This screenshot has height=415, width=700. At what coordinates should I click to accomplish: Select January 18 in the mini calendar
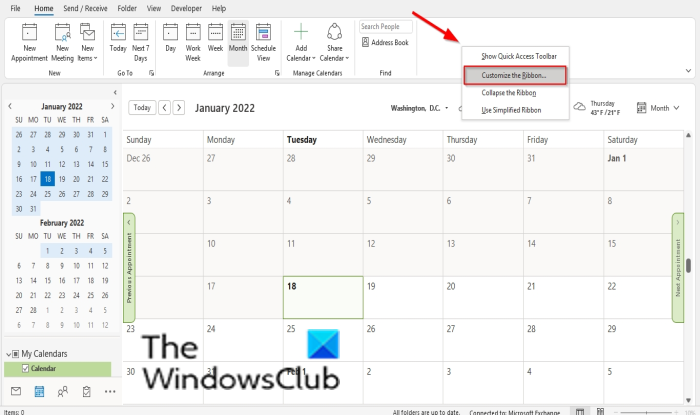click(x=47, y=179)
